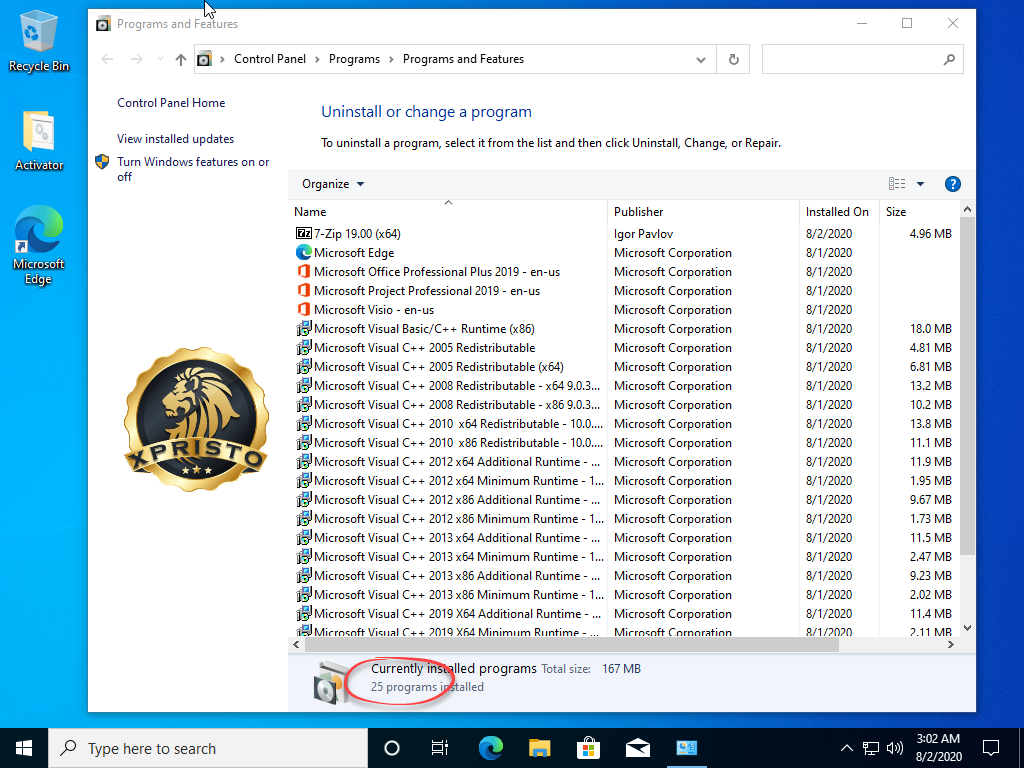Open Mail app from taskbar
Screen dimensions: 1024x768
(637, 748)
